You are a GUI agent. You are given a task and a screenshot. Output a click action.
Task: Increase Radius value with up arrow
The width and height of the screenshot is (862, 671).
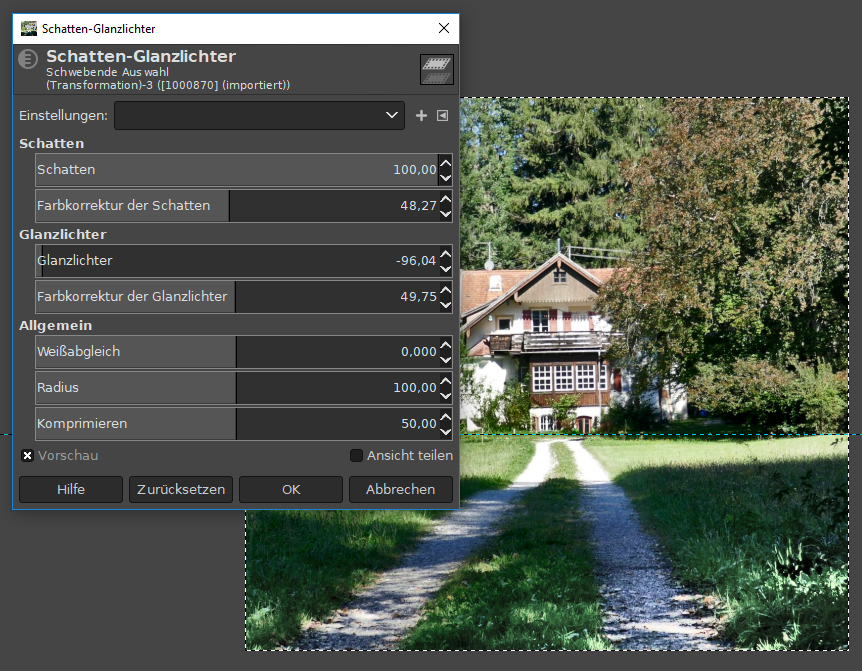coord(446,380)
